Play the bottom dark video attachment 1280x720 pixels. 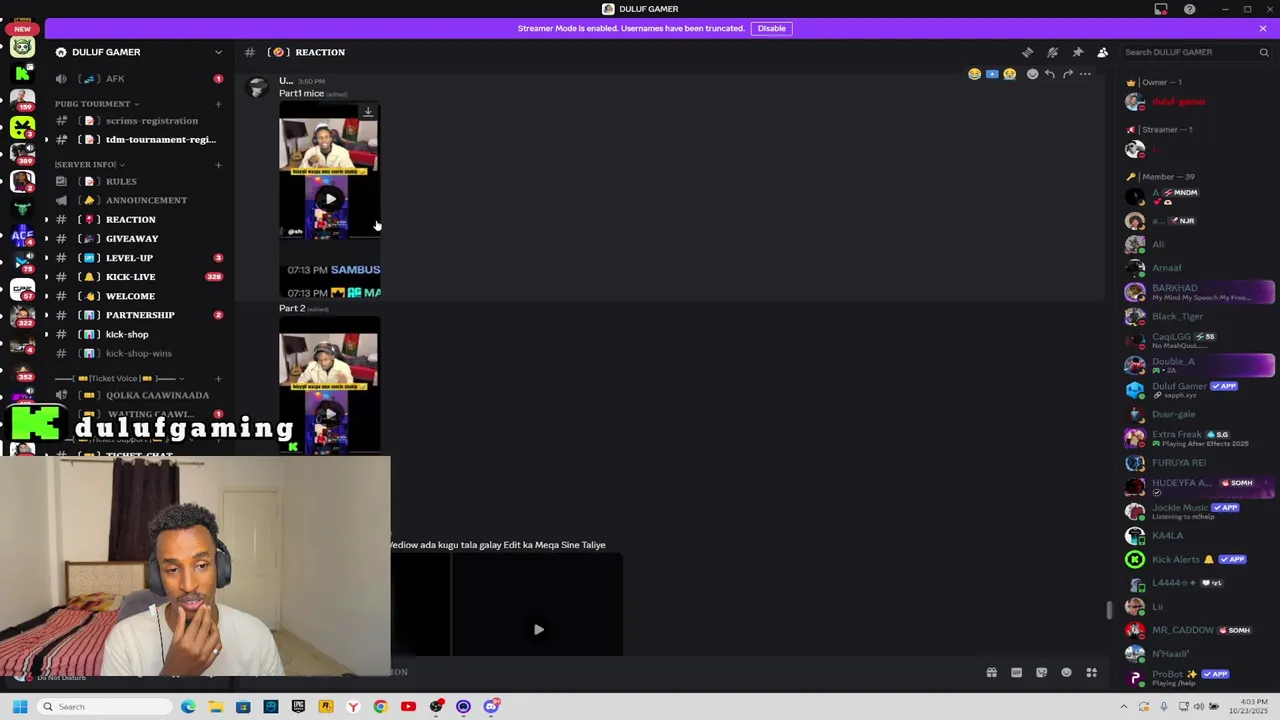(x=538, y=629)
